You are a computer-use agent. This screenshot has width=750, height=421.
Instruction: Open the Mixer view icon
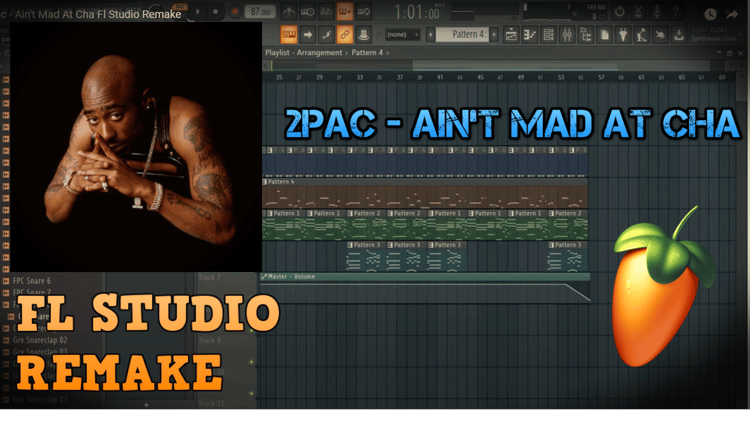point(567,34)
